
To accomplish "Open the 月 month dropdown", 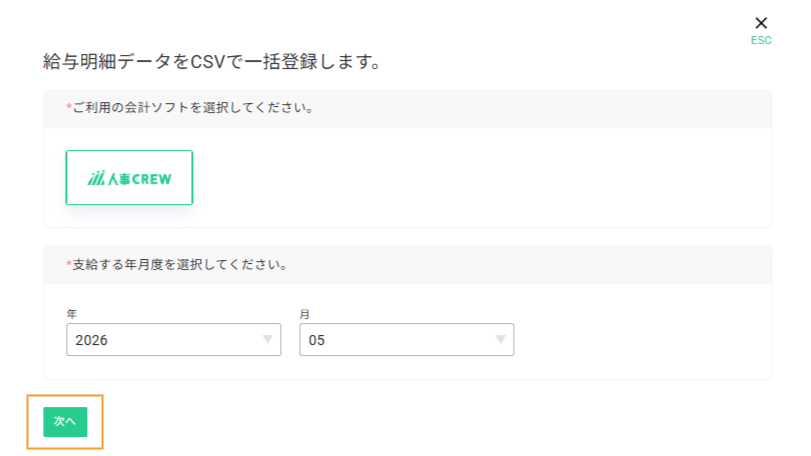I will pyautogui.click(x=407, y=340).
